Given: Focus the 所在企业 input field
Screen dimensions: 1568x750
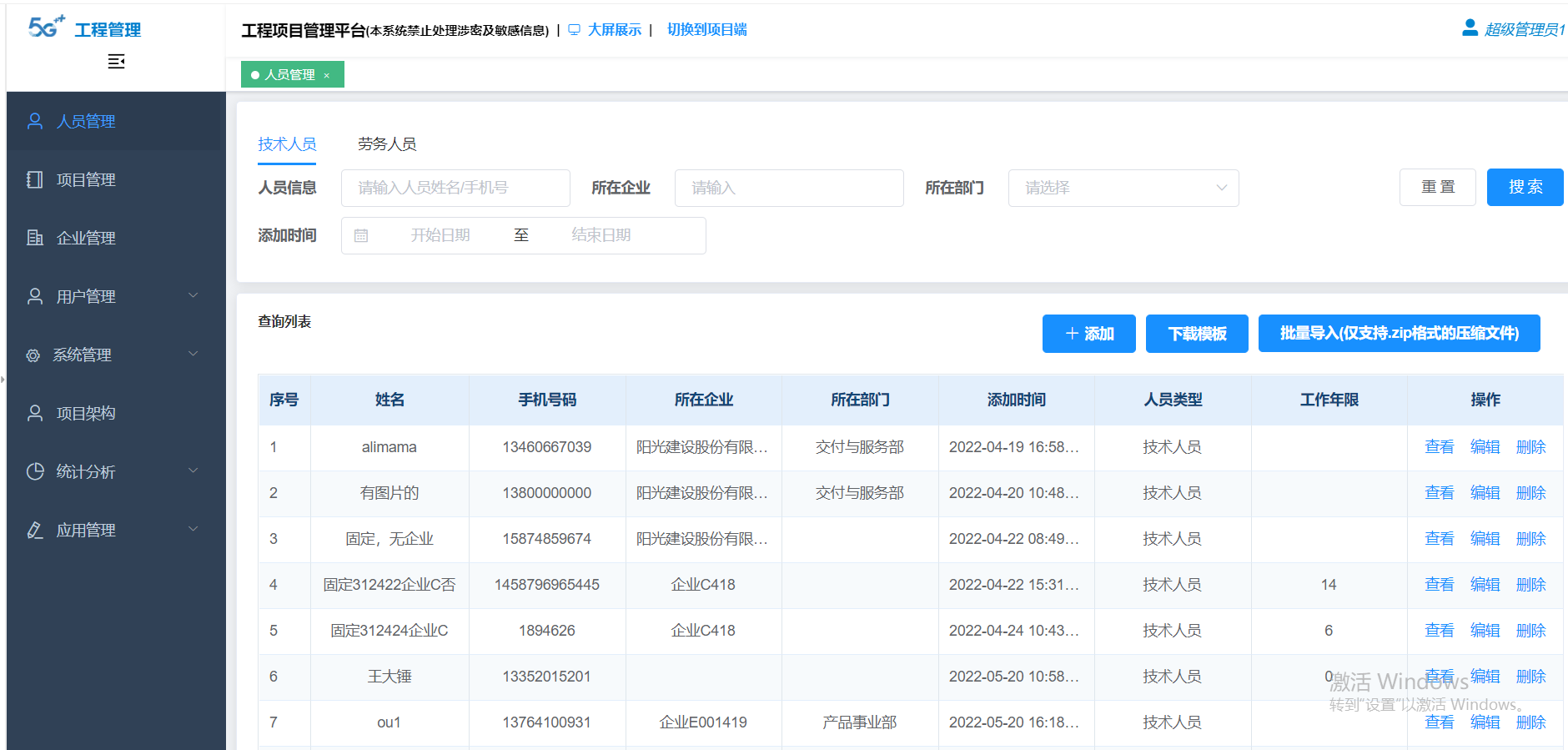Looking at the screenshot, I should click(789, 189).
